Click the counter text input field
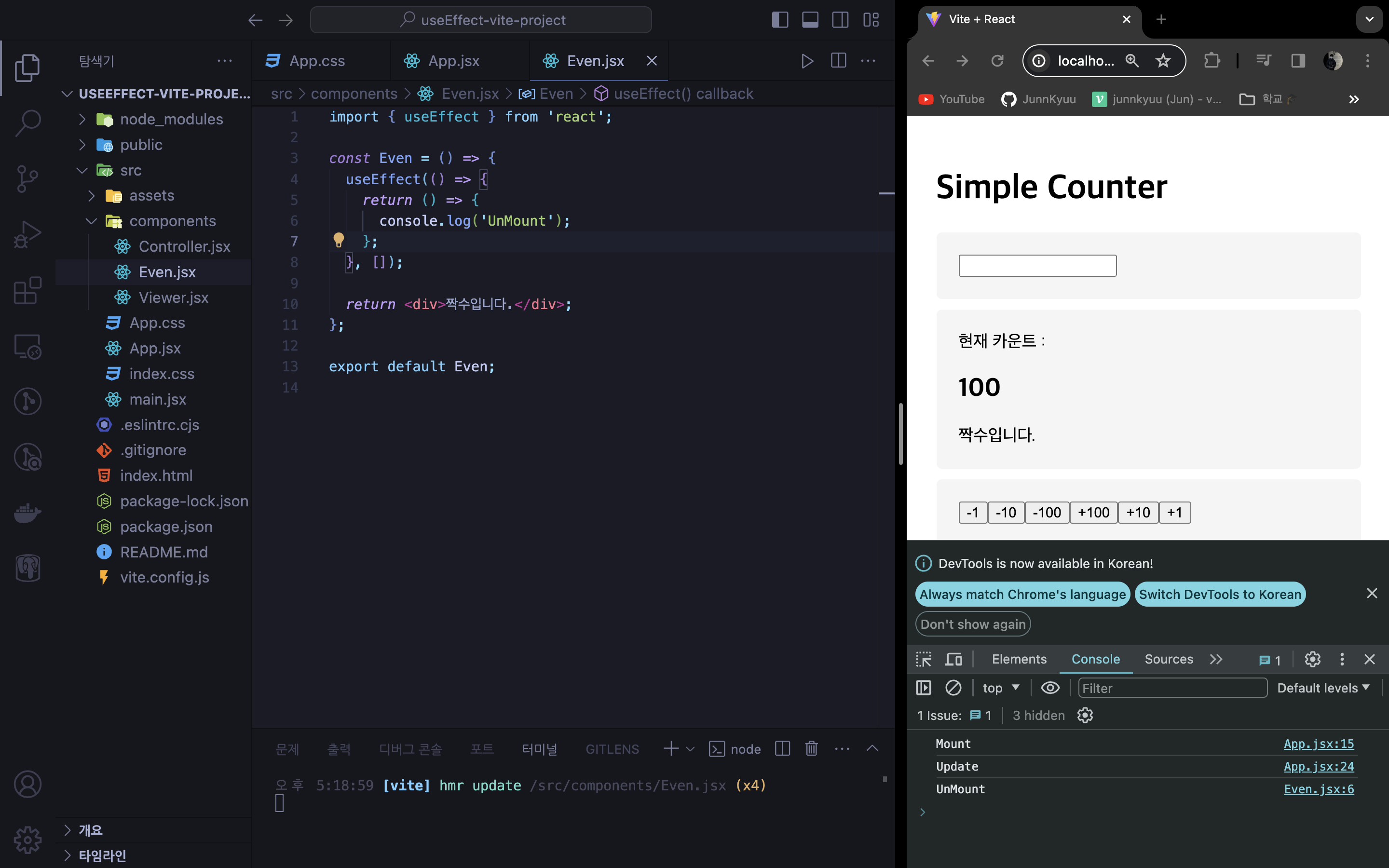This screenshot has width=1389, height=868. (x=1037, y=266)
